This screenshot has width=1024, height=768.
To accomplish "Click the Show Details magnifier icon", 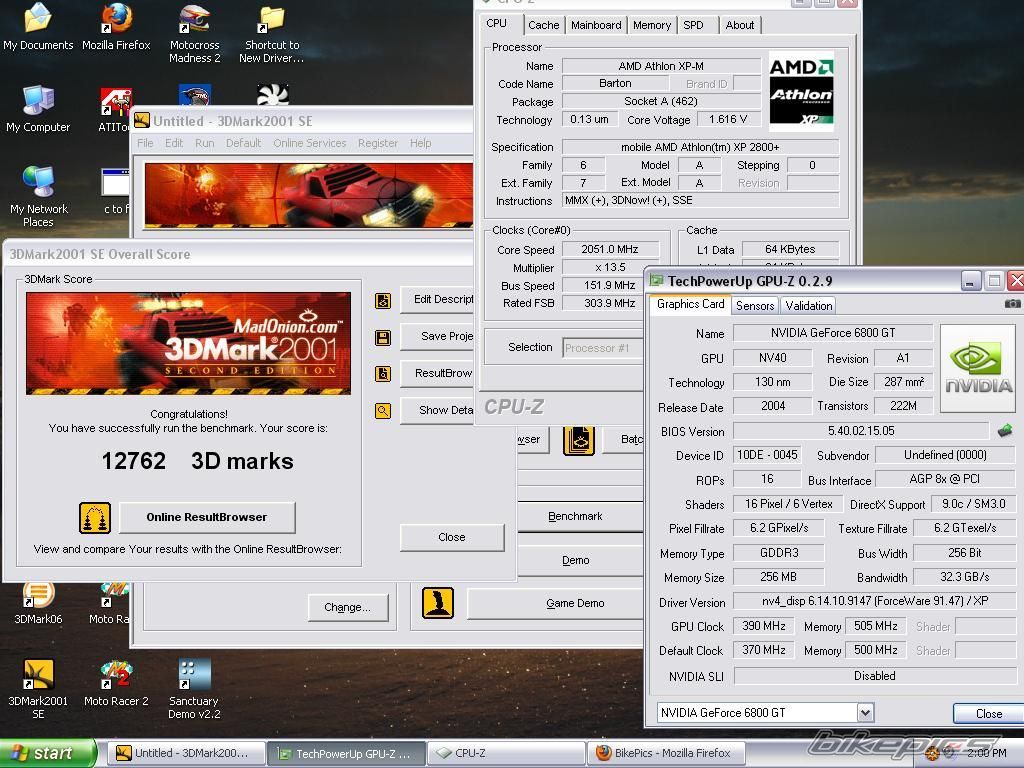I will (x=382, y=411).
